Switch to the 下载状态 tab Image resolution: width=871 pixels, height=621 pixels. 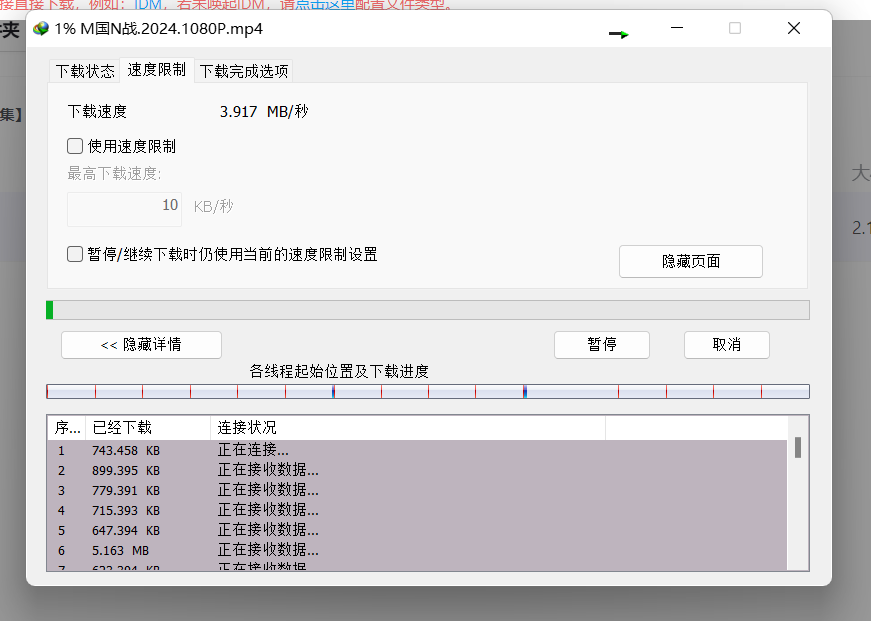point(84,71)
